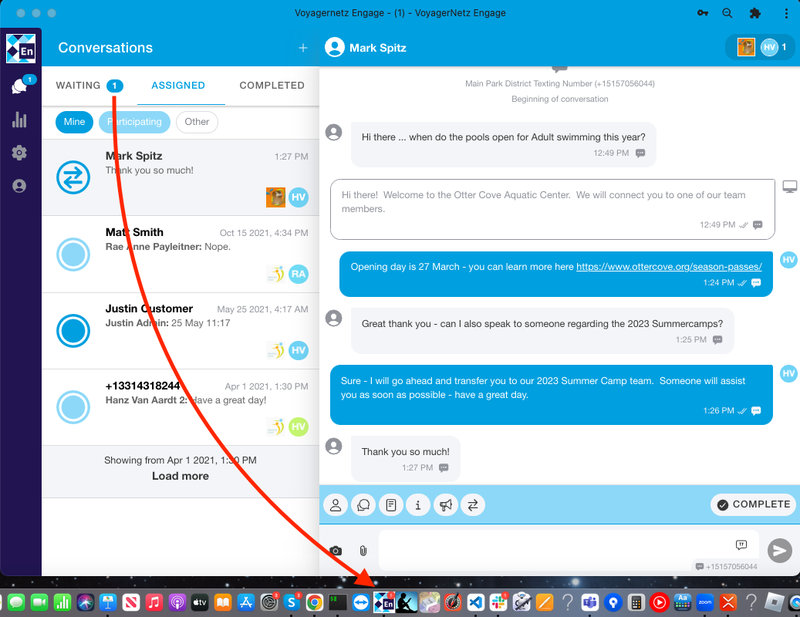Switch to the WAITING tab
800x617 pixels.
tap(89, 86)
